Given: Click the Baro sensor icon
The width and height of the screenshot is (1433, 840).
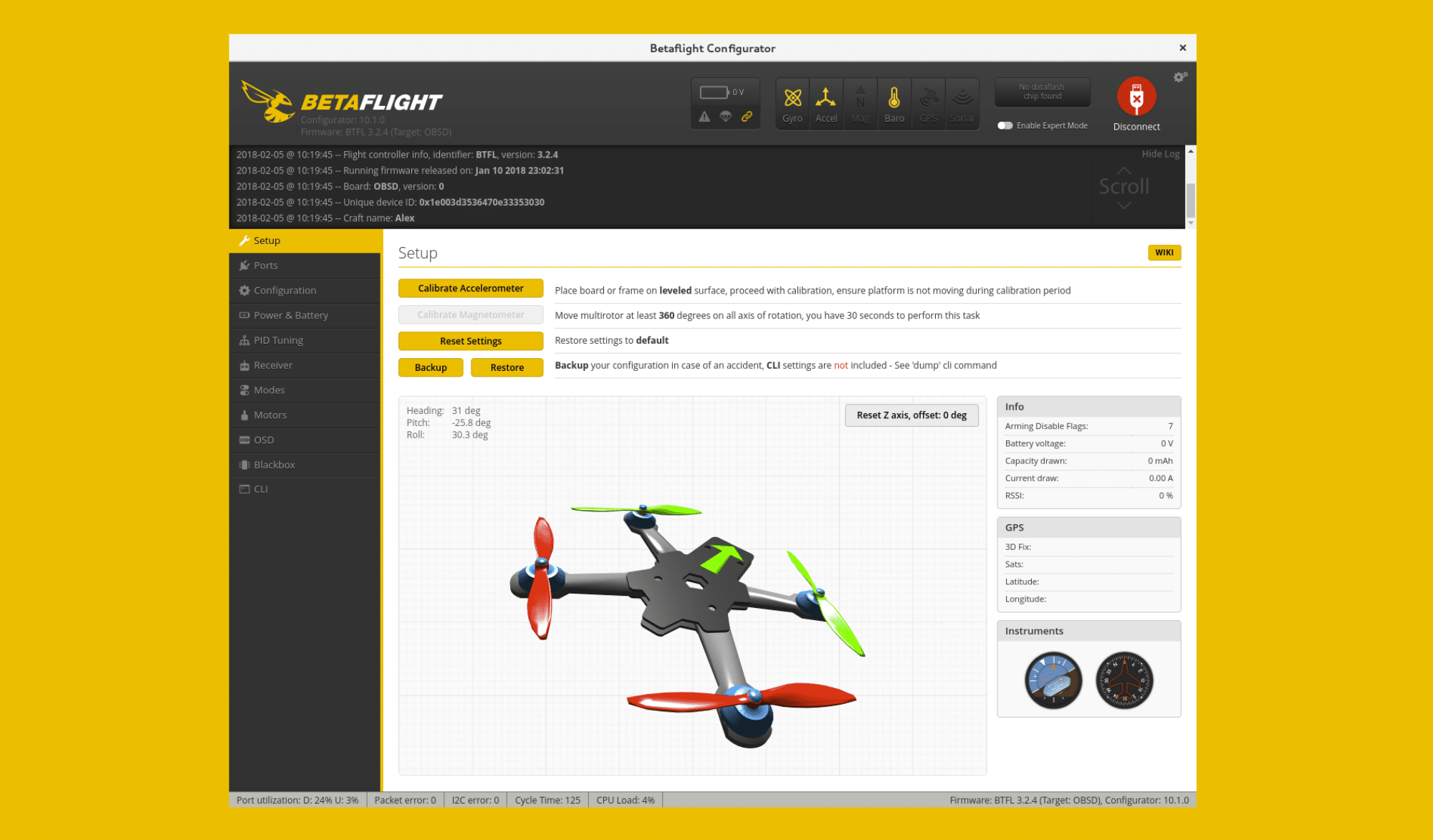Looking at the screenshot, I should point(894,104).
